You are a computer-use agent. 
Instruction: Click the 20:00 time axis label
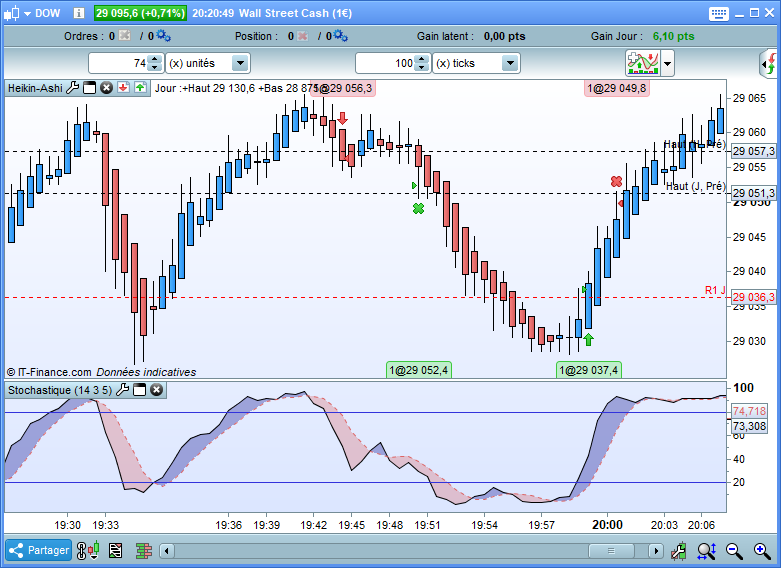click(607, 525)
